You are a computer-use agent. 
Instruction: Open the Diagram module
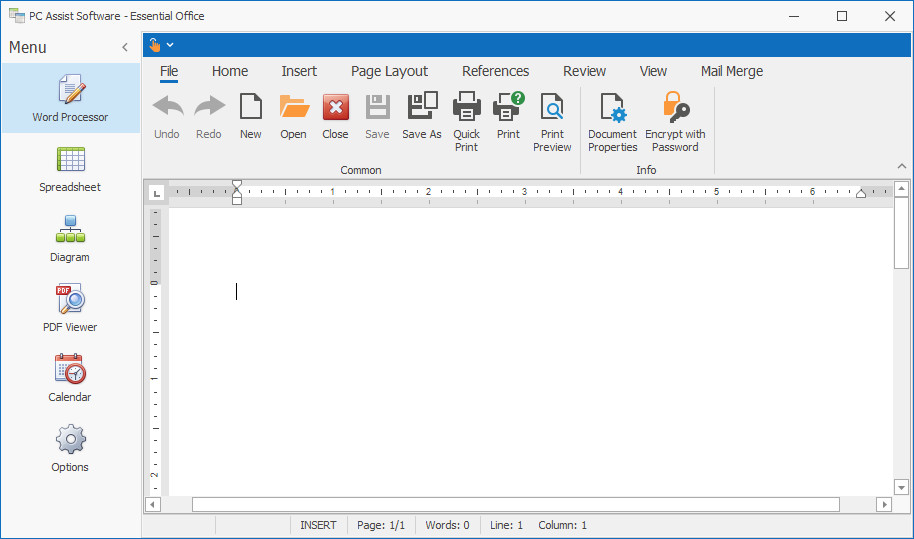tap(71, 239)
